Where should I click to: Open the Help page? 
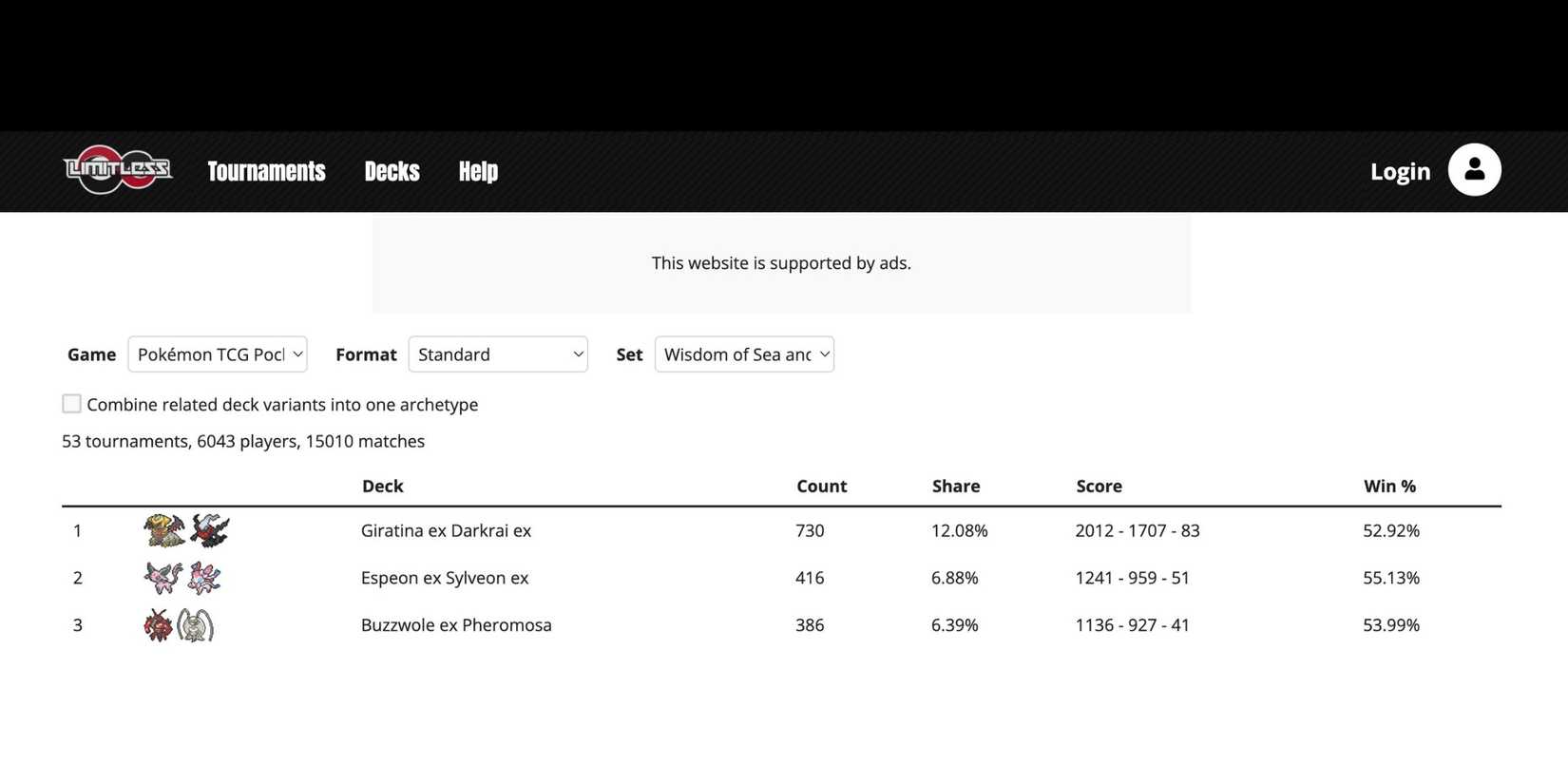pos(478,171)
